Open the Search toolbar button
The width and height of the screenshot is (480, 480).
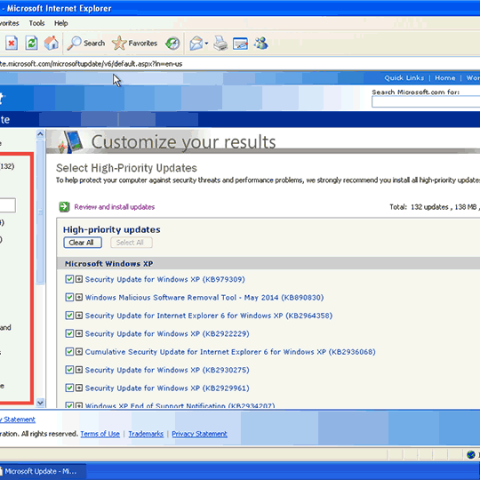coord(86,43)
